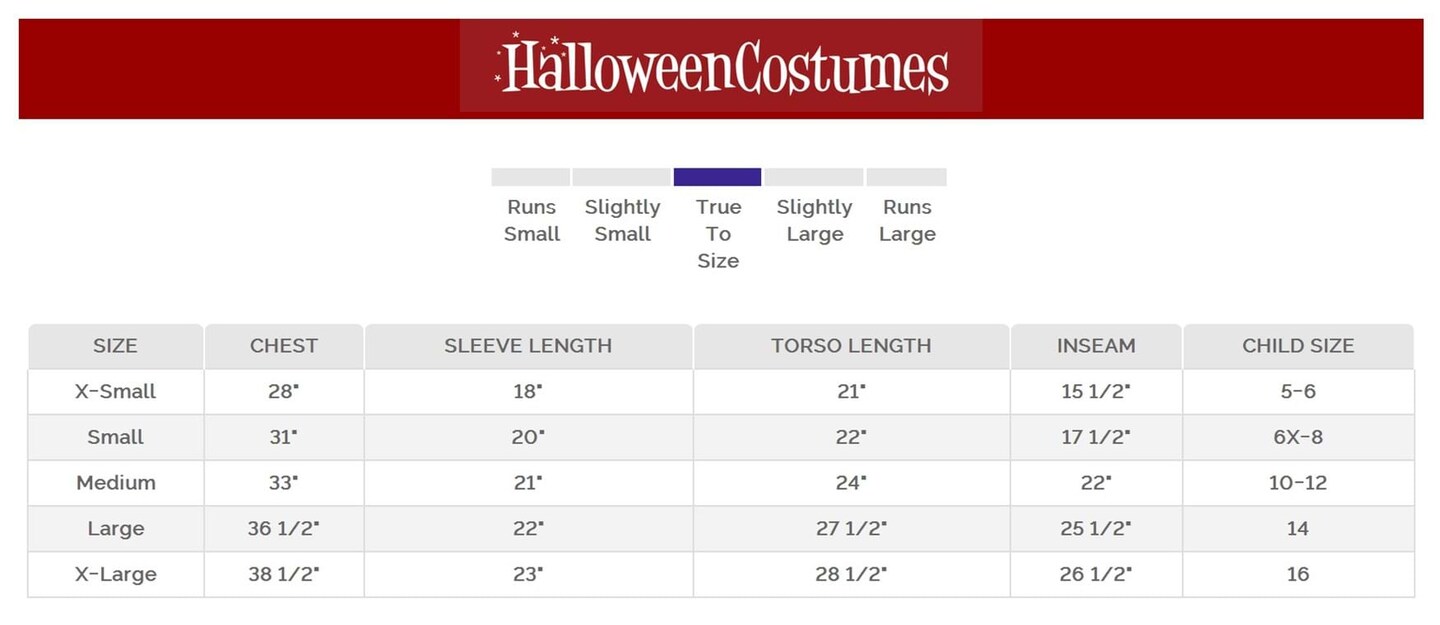The image size is (1440, 625).
Task: Click the highlighted True To Size bar
Action: click(x=717, y=177)
